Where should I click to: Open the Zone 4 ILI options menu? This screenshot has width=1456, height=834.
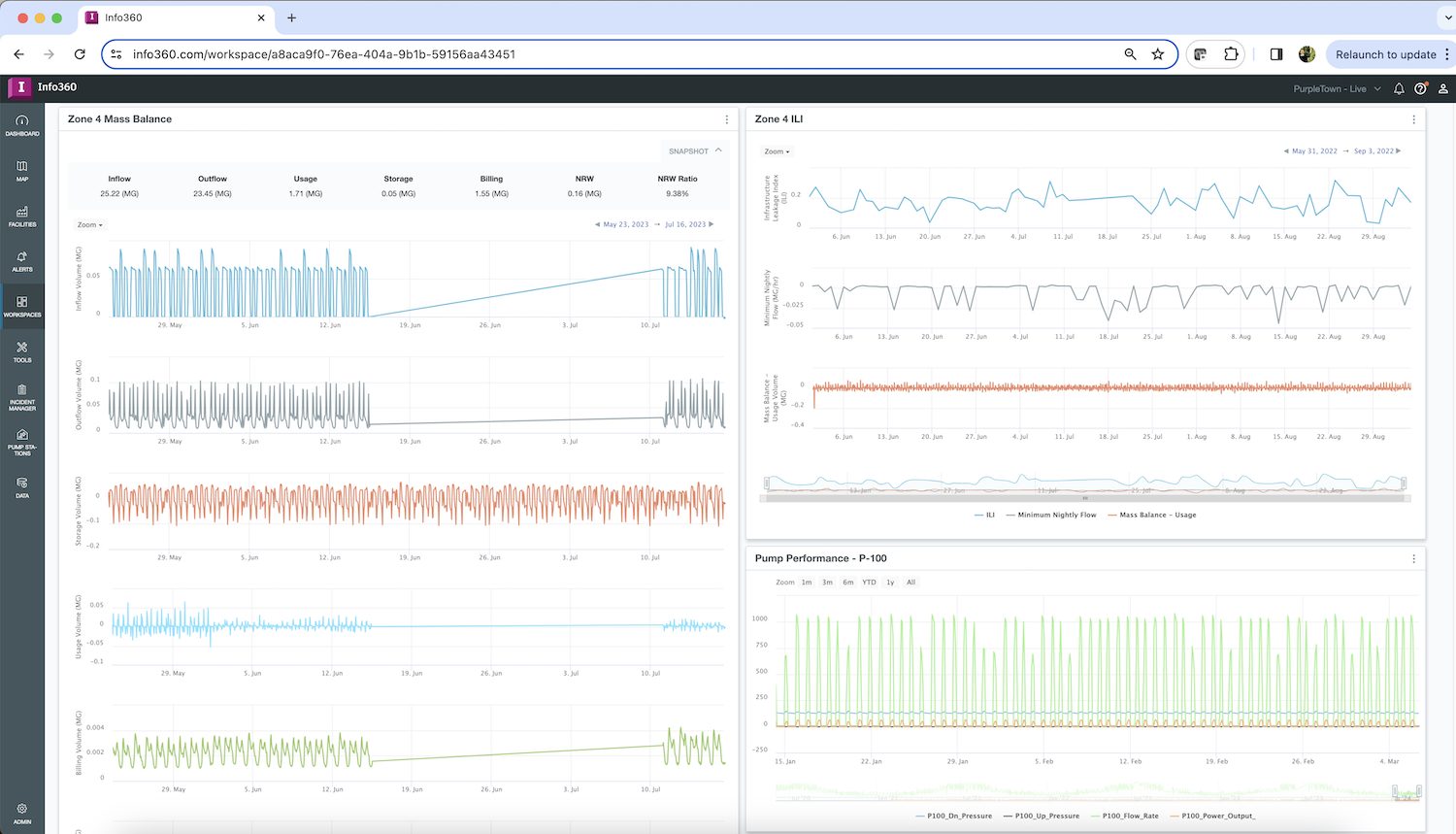click(1414, 118)
